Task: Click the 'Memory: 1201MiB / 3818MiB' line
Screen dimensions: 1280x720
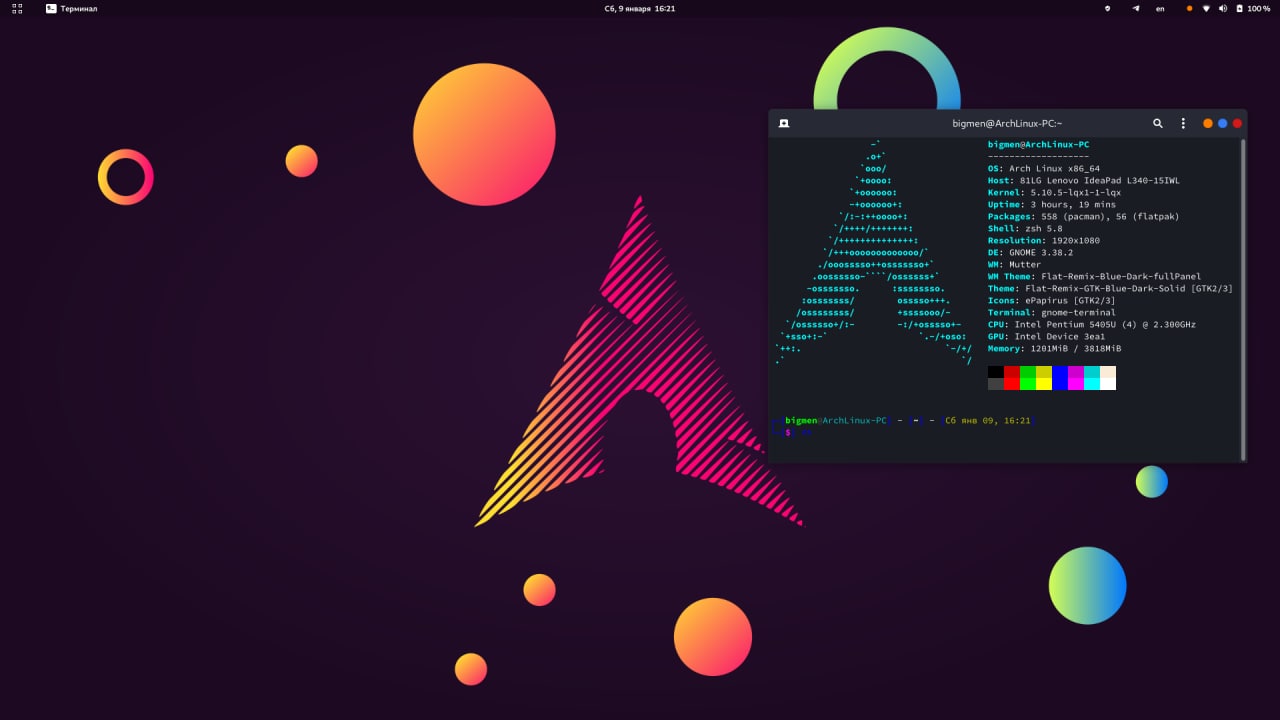Action: 1054,349
